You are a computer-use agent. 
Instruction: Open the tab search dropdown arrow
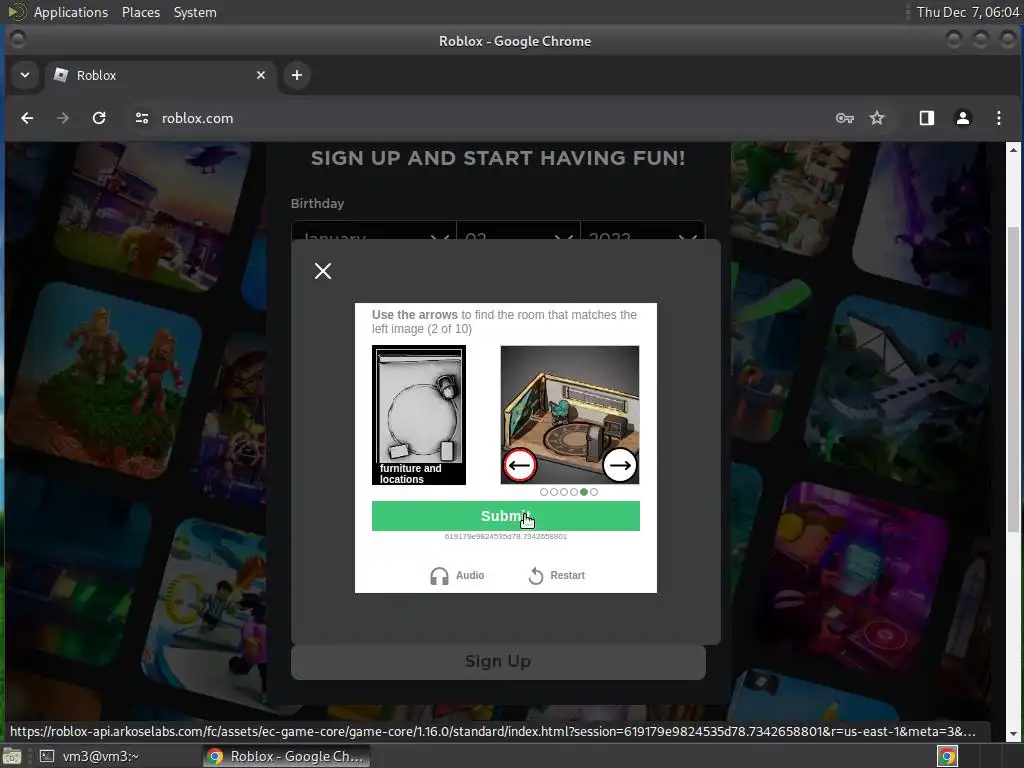[25, 75]
